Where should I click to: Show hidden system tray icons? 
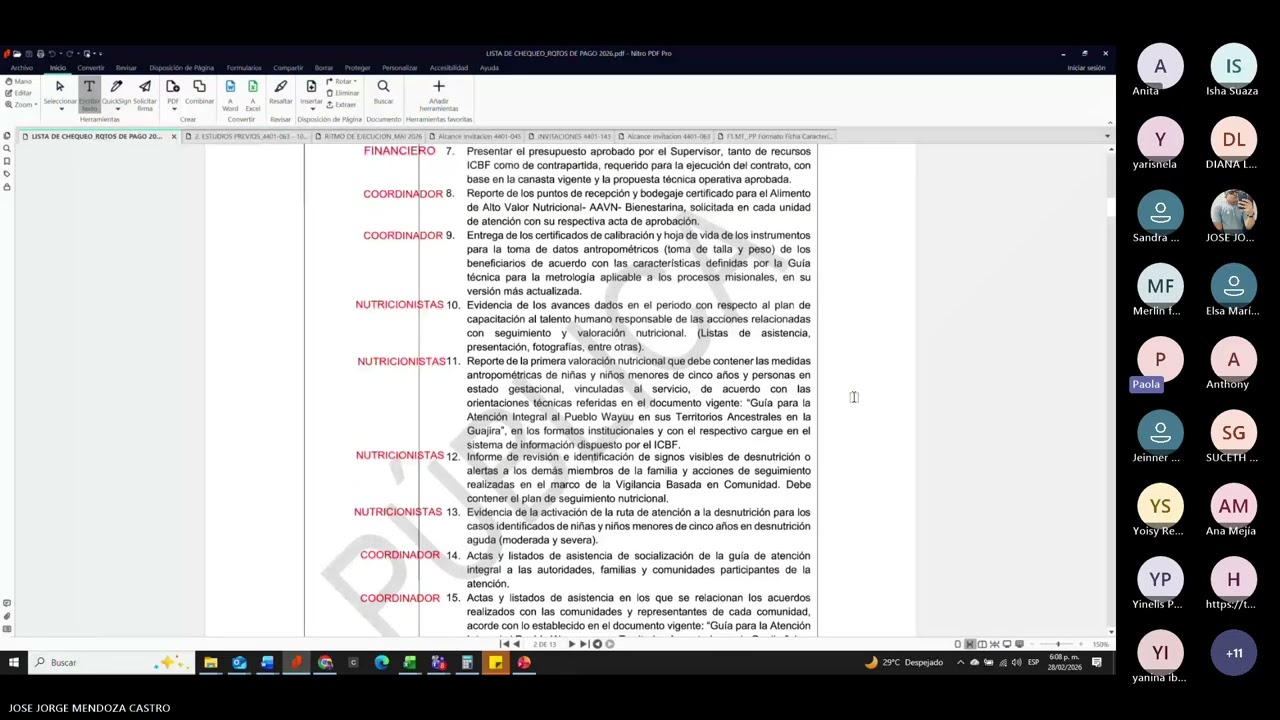click(x=960, y=662)
